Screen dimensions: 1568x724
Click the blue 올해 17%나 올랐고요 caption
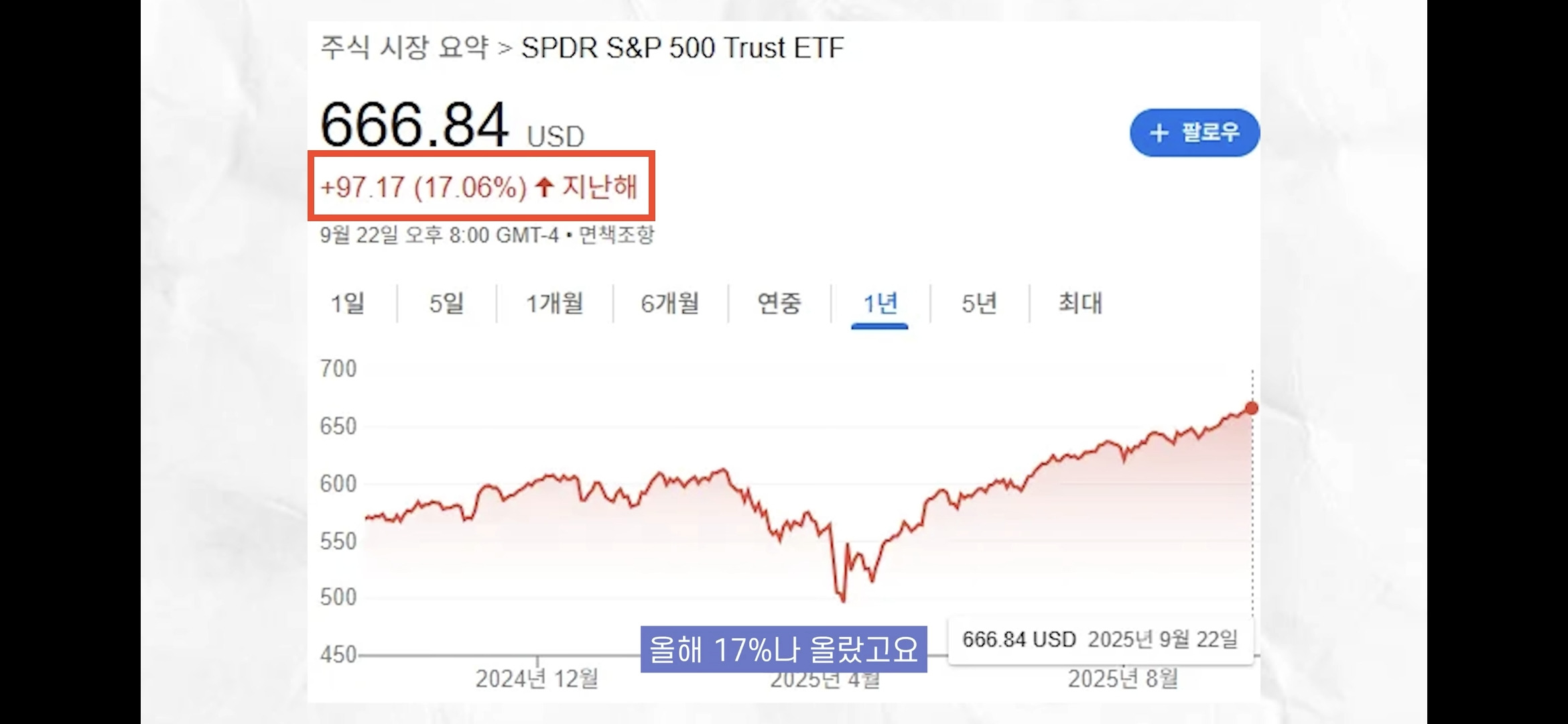pos(783,649)
